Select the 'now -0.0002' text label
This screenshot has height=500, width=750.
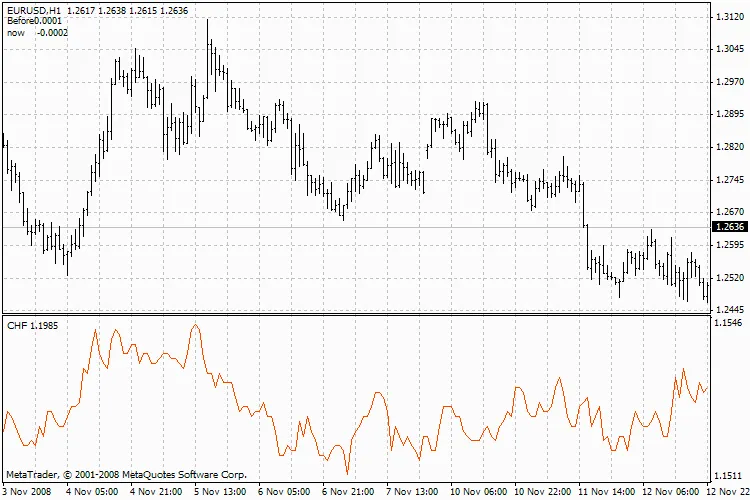35,33
